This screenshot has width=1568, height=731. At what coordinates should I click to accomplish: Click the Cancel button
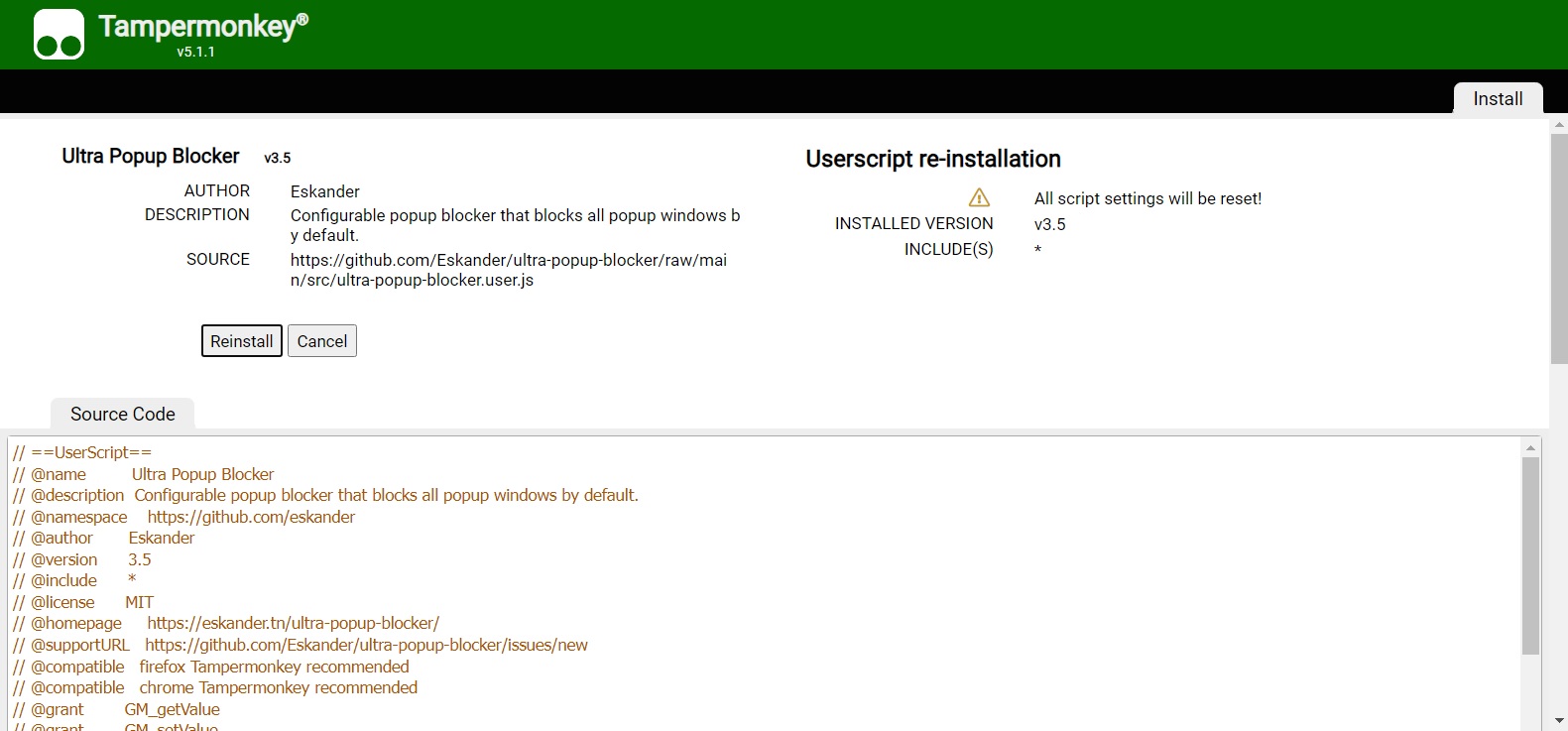[x=322, y=341]
